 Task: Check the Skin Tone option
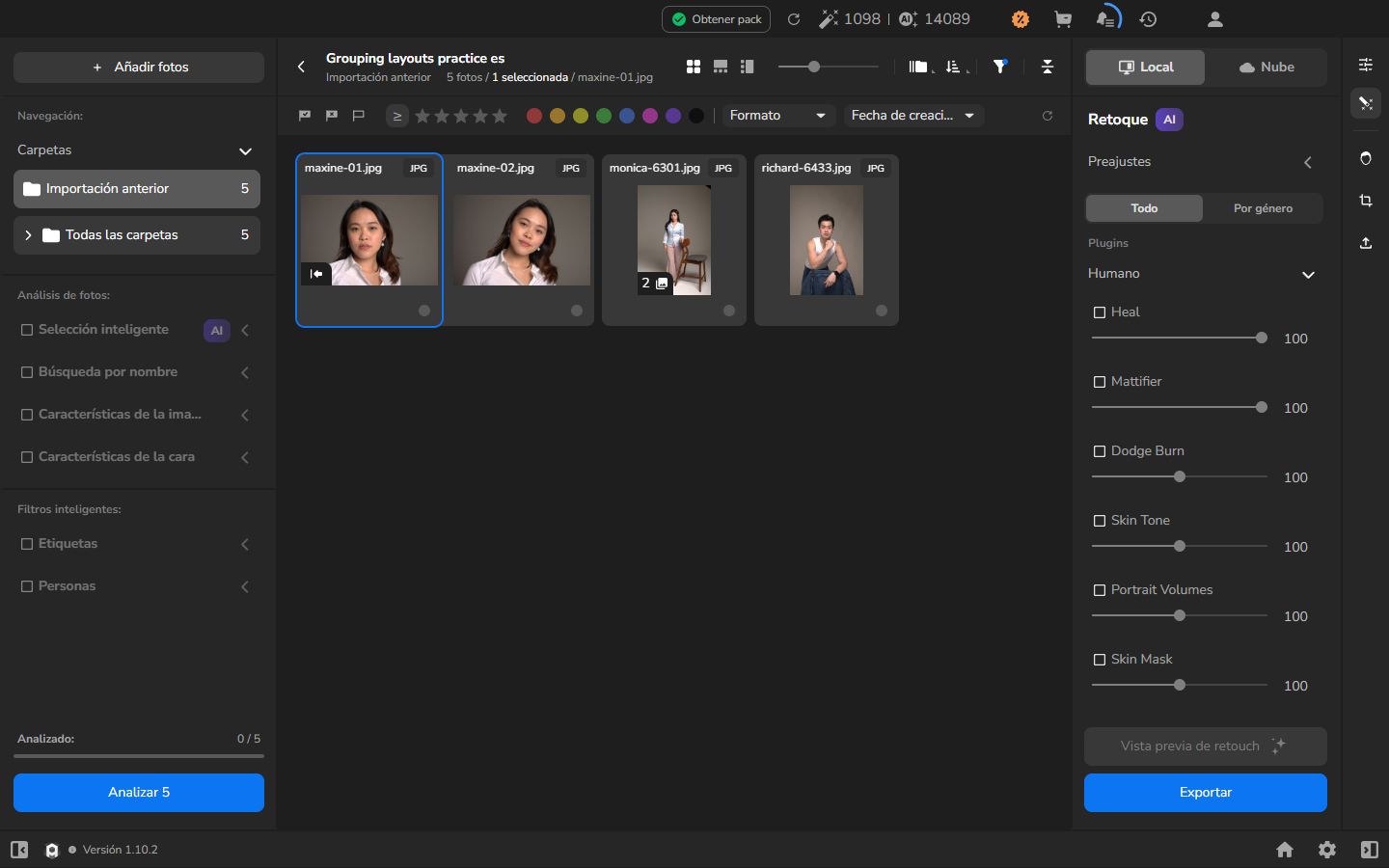(1100, 521)
